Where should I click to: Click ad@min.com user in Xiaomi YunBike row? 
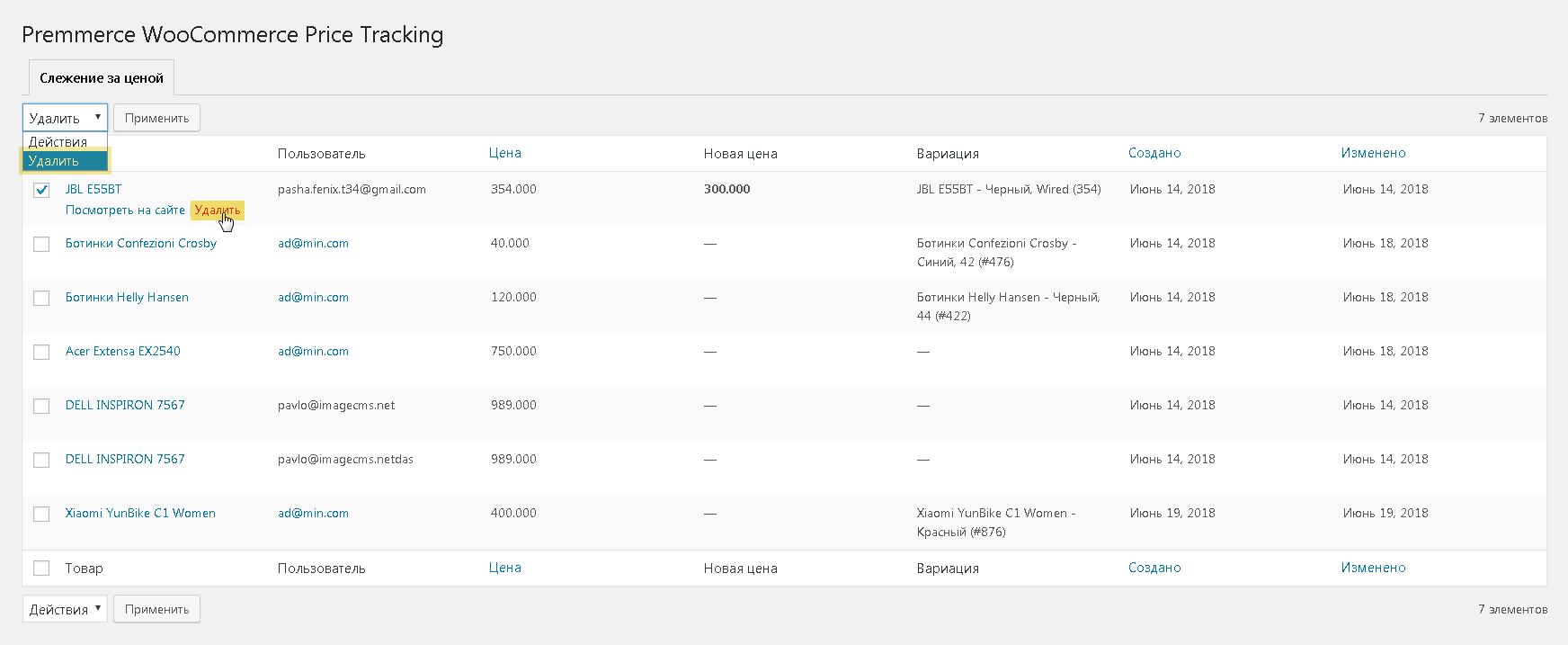313,513
